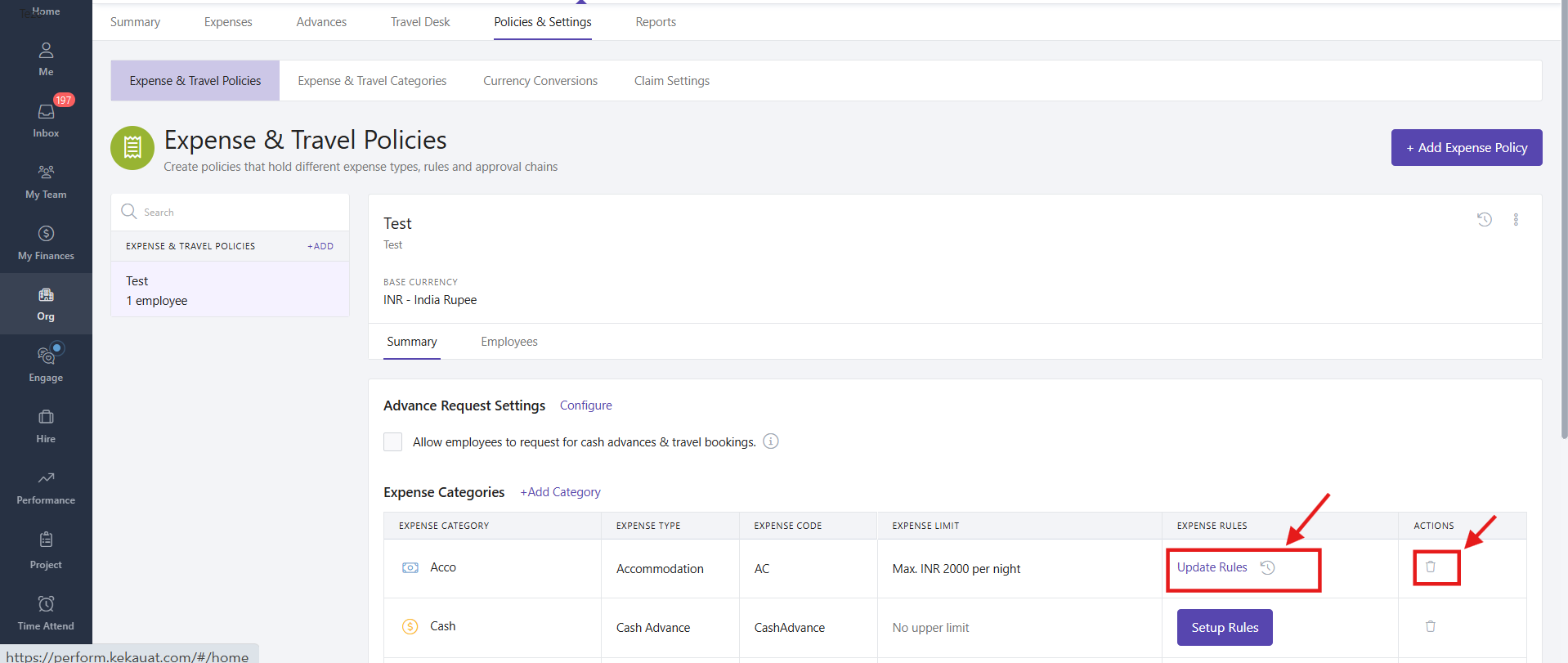The height and width of the screenshot is (663, 1568).
Task: Open the three-dot menu for Test policy
Action: (x=1515, y=219)
